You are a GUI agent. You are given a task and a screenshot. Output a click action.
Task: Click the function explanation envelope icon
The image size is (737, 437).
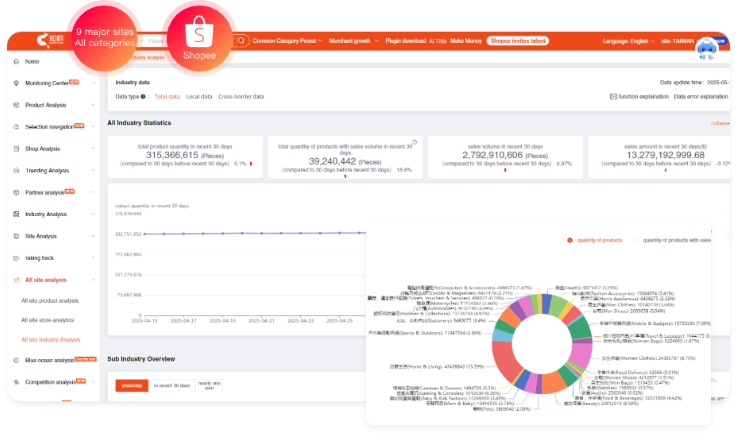tap(613, 97)
